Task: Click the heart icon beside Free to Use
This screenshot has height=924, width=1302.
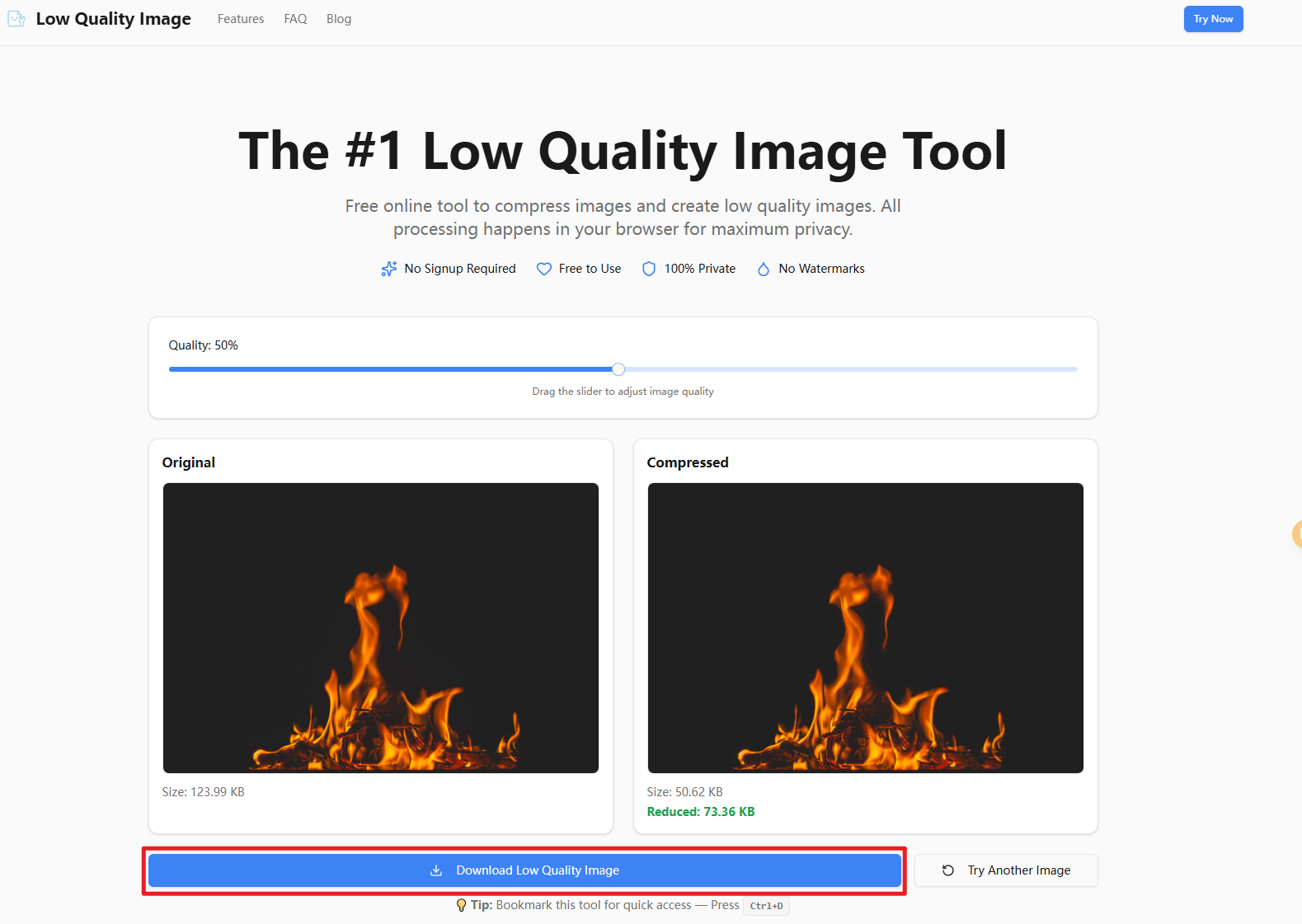Action: 544,269
